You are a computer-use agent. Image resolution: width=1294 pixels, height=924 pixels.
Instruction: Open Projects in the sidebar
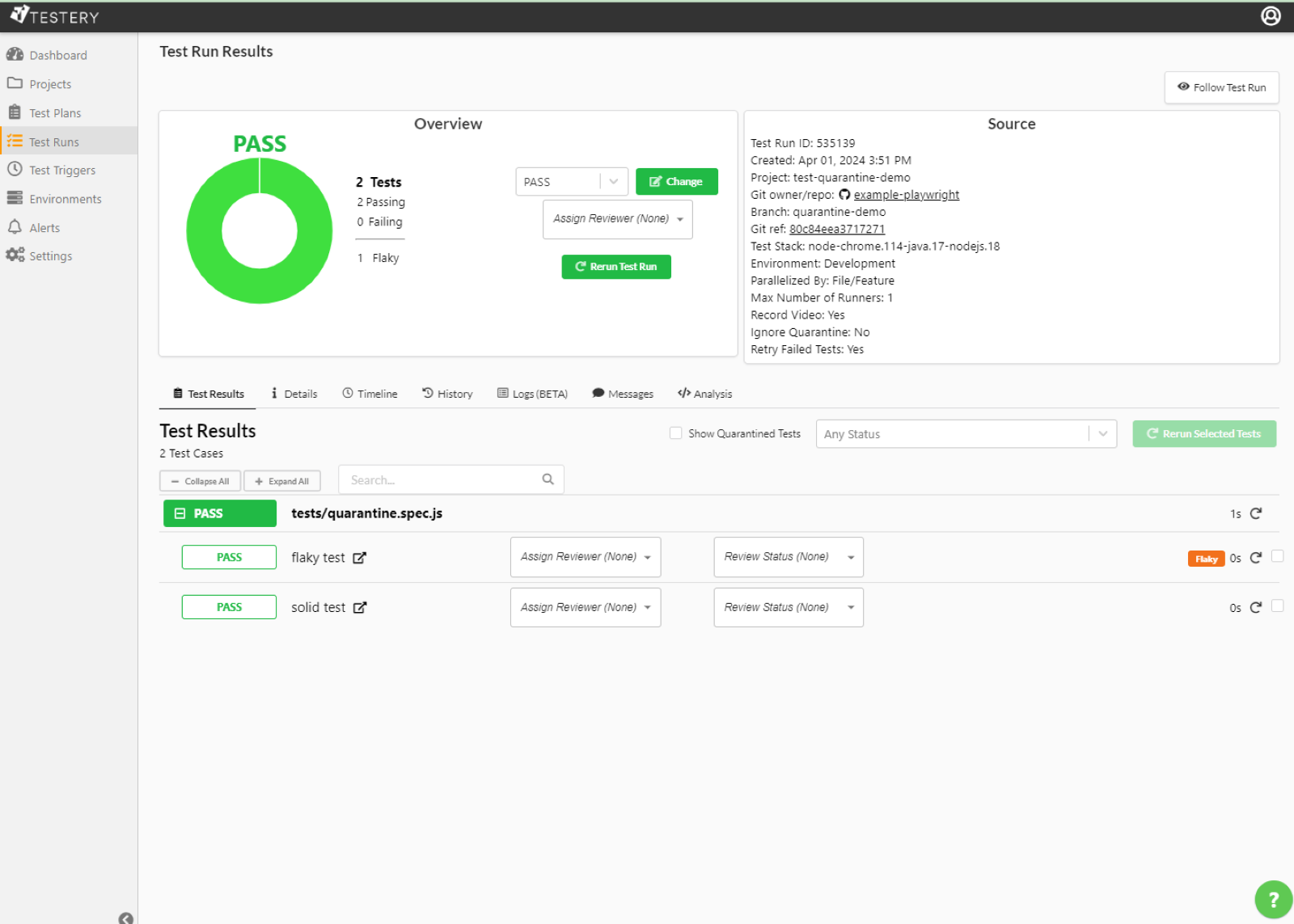point(50,84)
